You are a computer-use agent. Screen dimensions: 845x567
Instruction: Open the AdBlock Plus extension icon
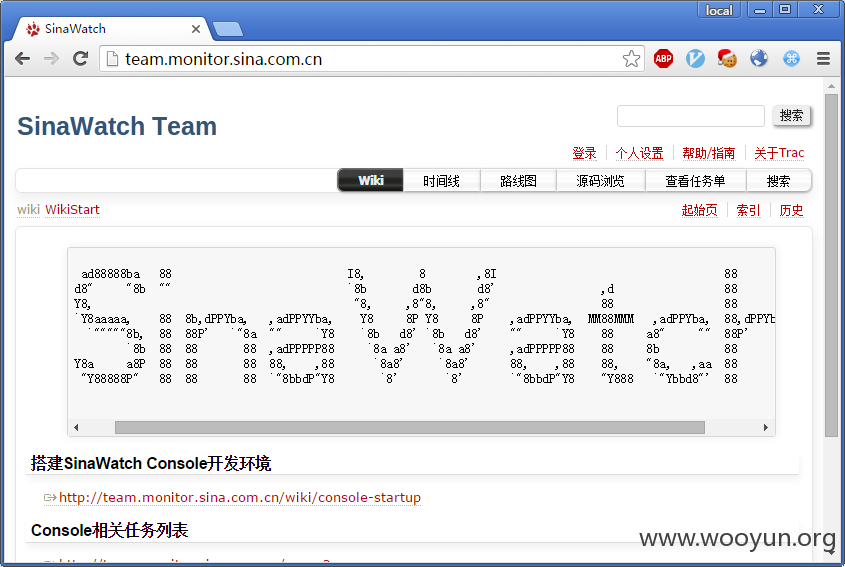663,58
